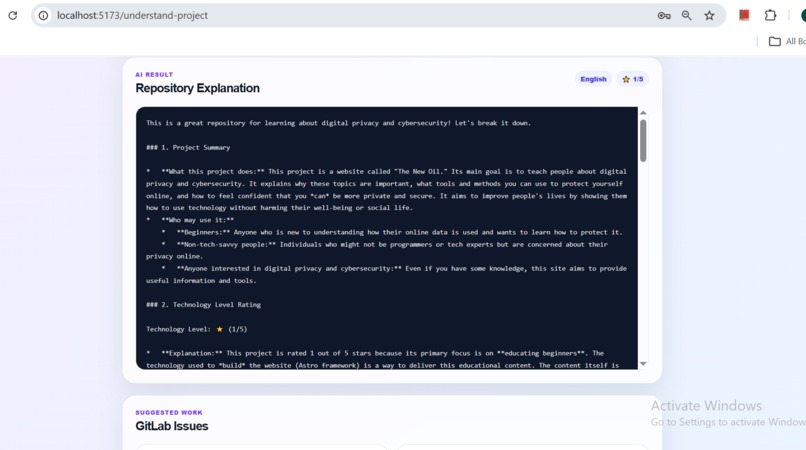The height and width of the screenshot is (450, 806).
Task: Click the SUGGESTED WORK label
Action: [x=169, y=412]
